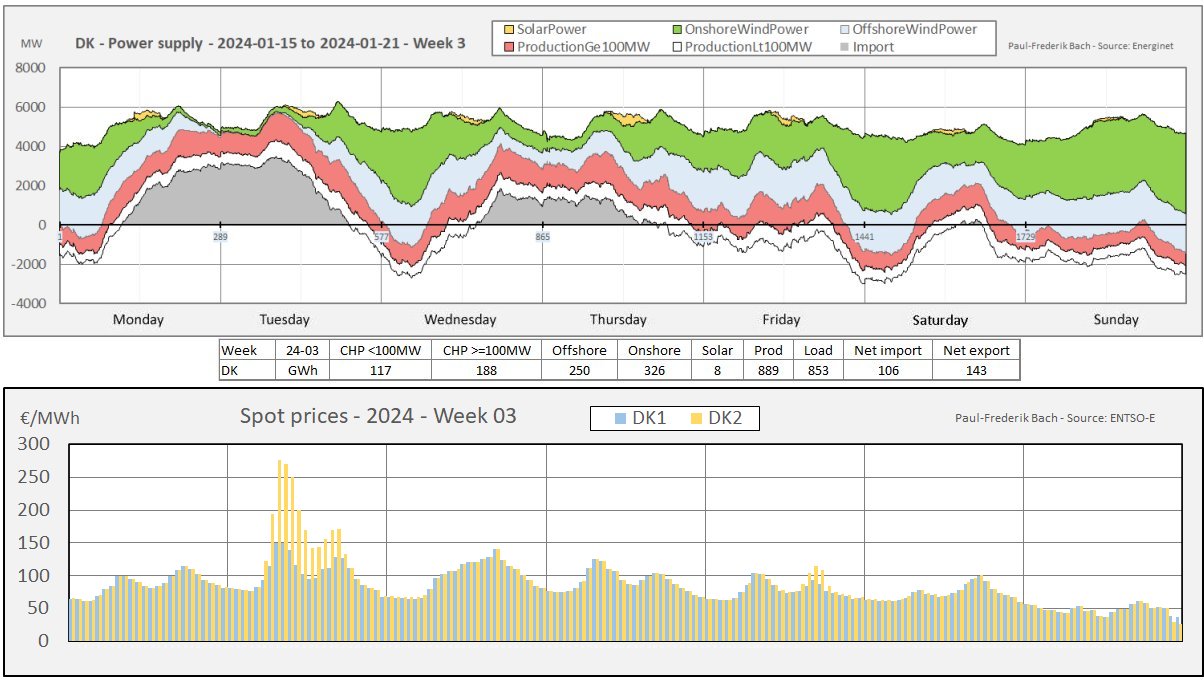This screenshot has width=1204, height=680.
Task: Click the ENTSO-E source credit text
Action: point(1055,416)
